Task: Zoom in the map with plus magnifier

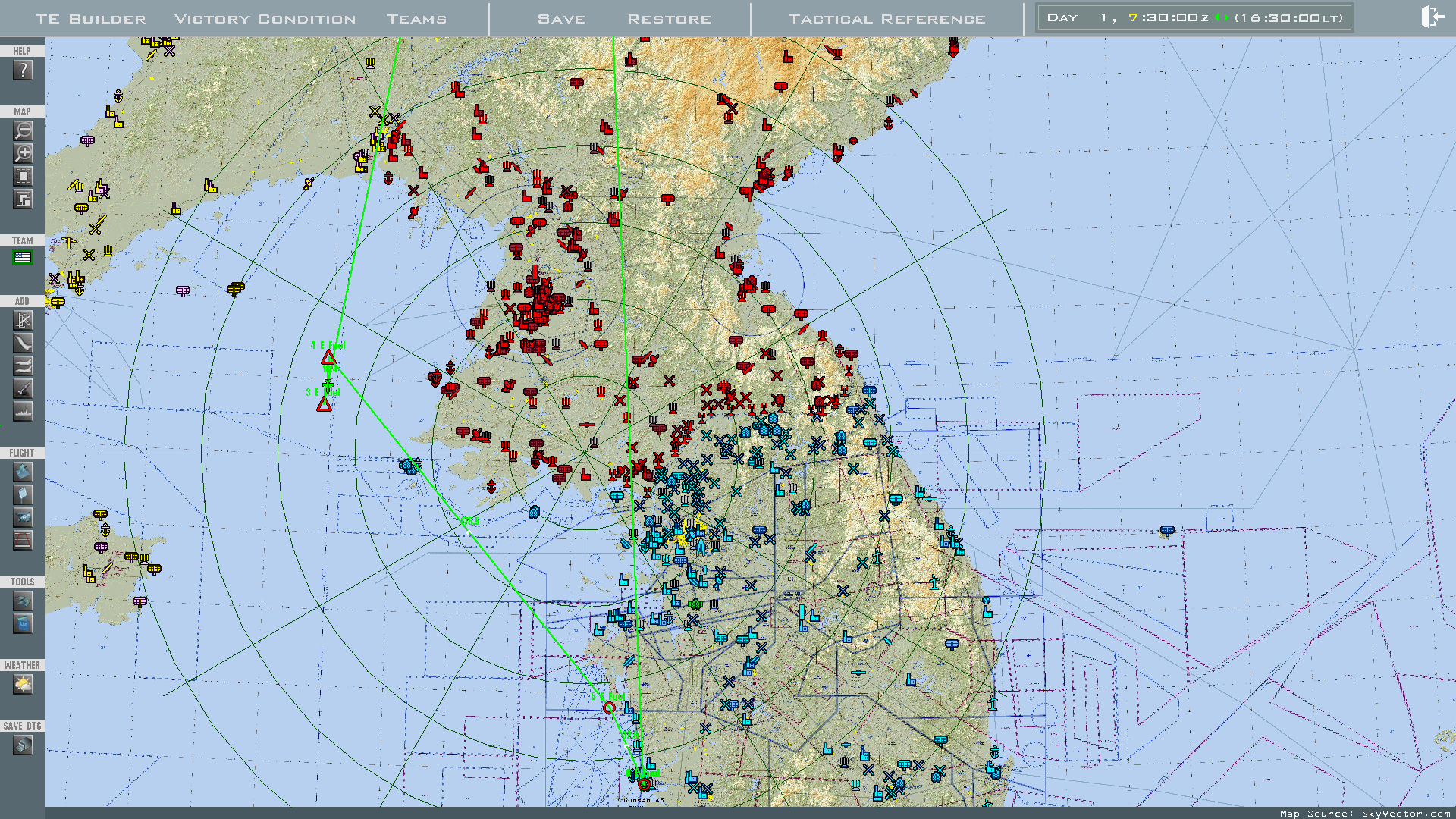Action: (x=23, y=154)
